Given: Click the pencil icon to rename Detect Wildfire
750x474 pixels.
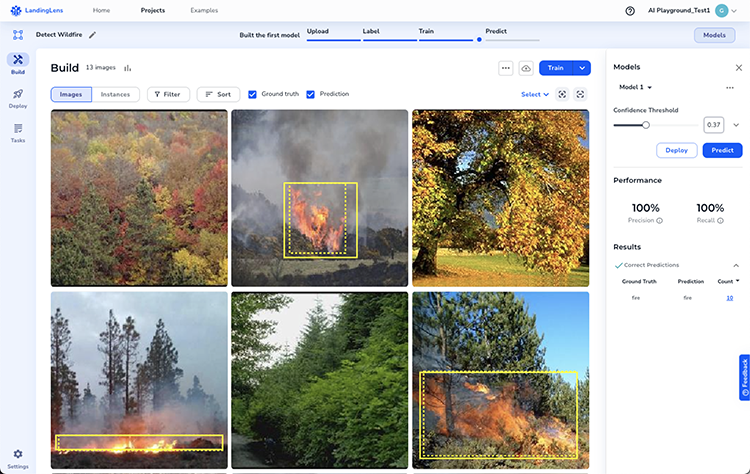Looking at the screenshot, I should [93, 35].
